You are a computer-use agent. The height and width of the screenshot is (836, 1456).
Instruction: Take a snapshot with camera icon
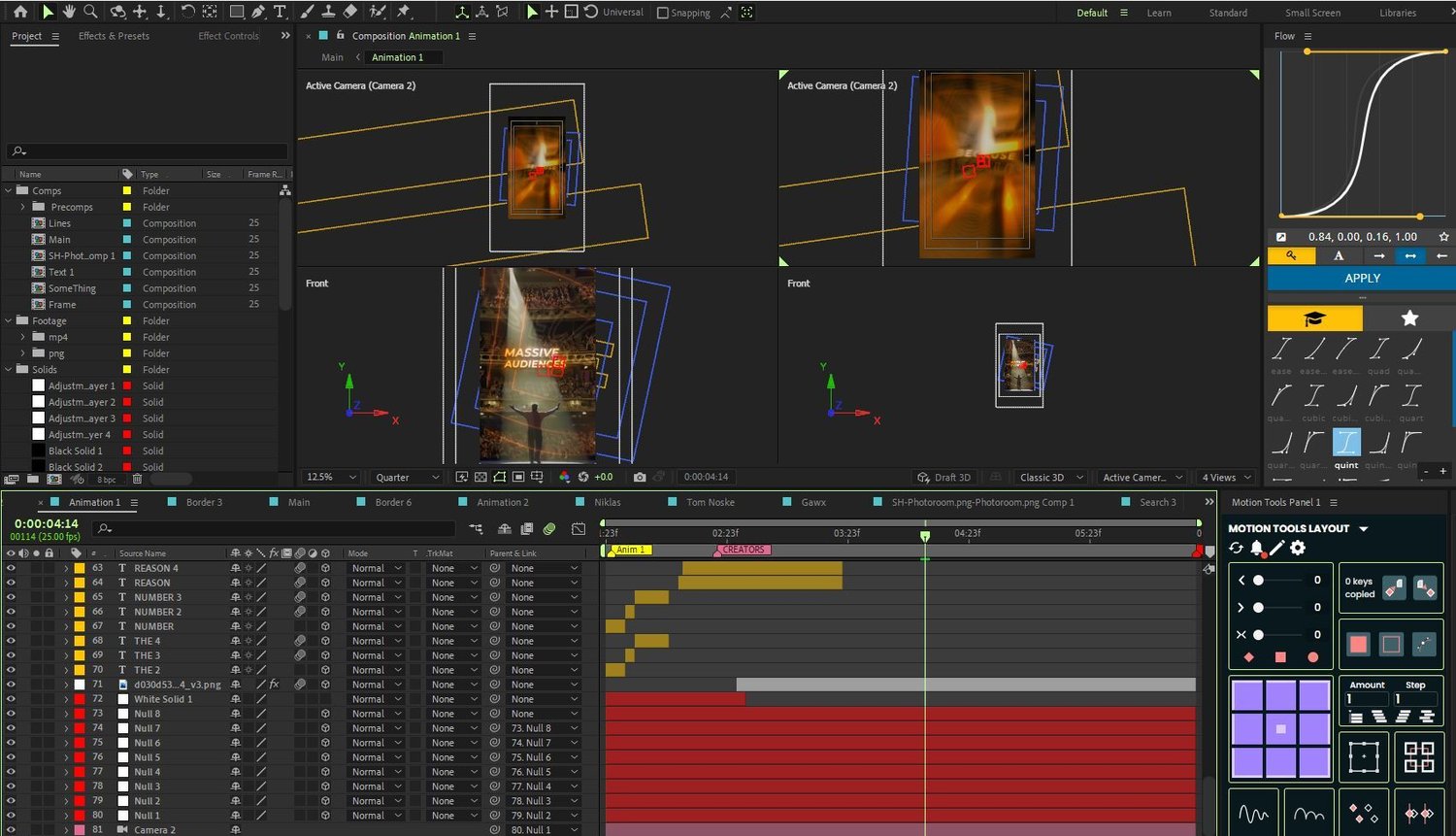coord(640,477)
